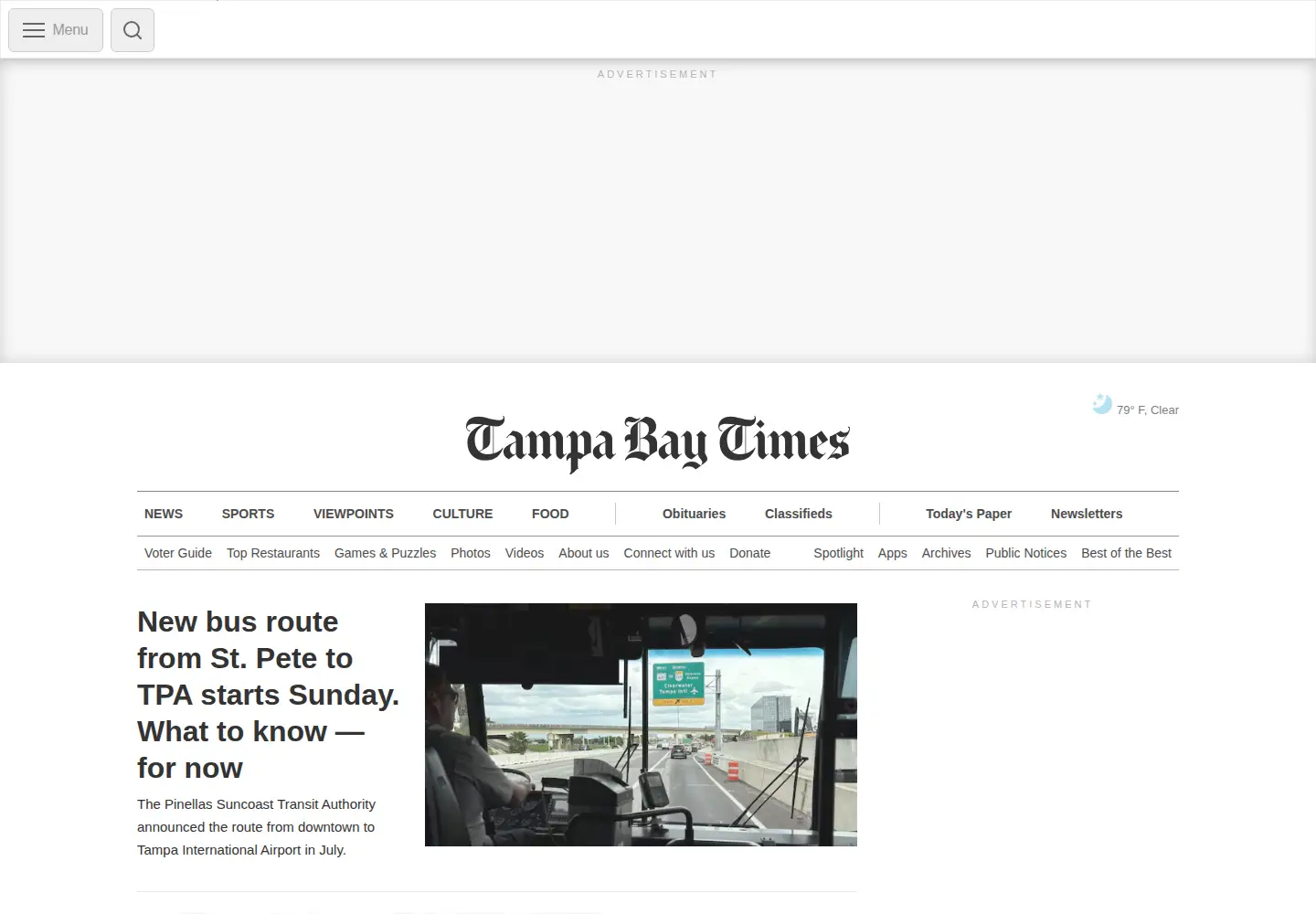Open the FOOD section
Screen dimensions: 1316x914
click(550, 514)
